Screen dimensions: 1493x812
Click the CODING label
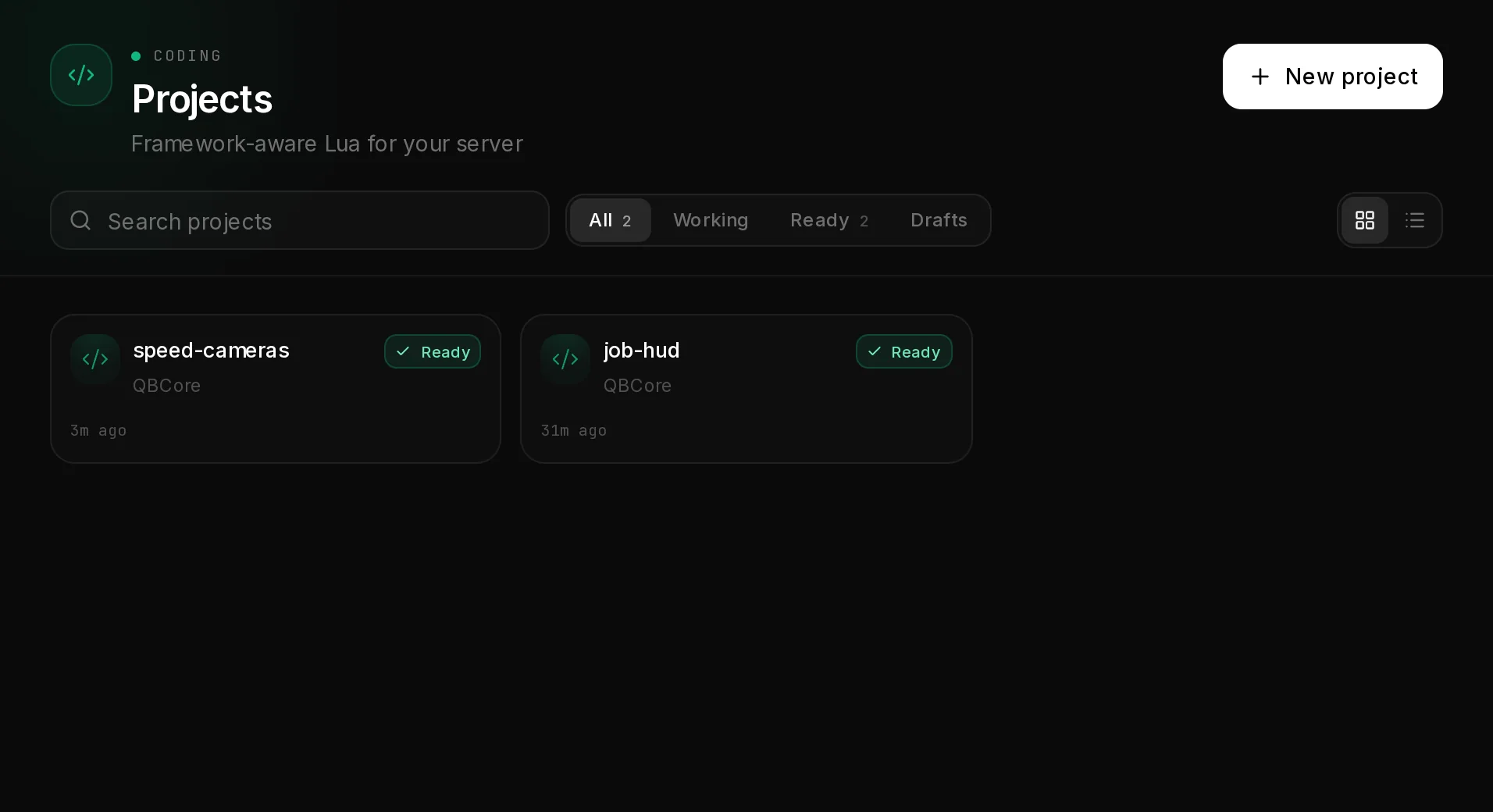pyautogui.click(x=187, y=55)
